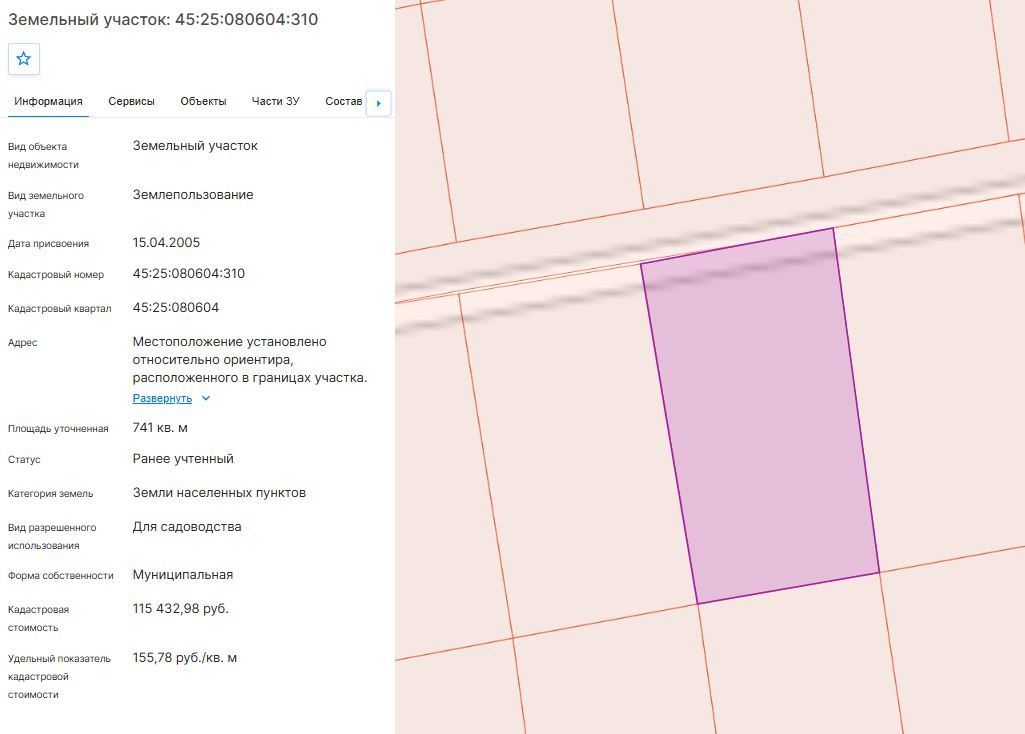Click the cadastral value 115 432,98 руб.
This screenshot has height=734, width=1025.
click(x=180, y=609)
